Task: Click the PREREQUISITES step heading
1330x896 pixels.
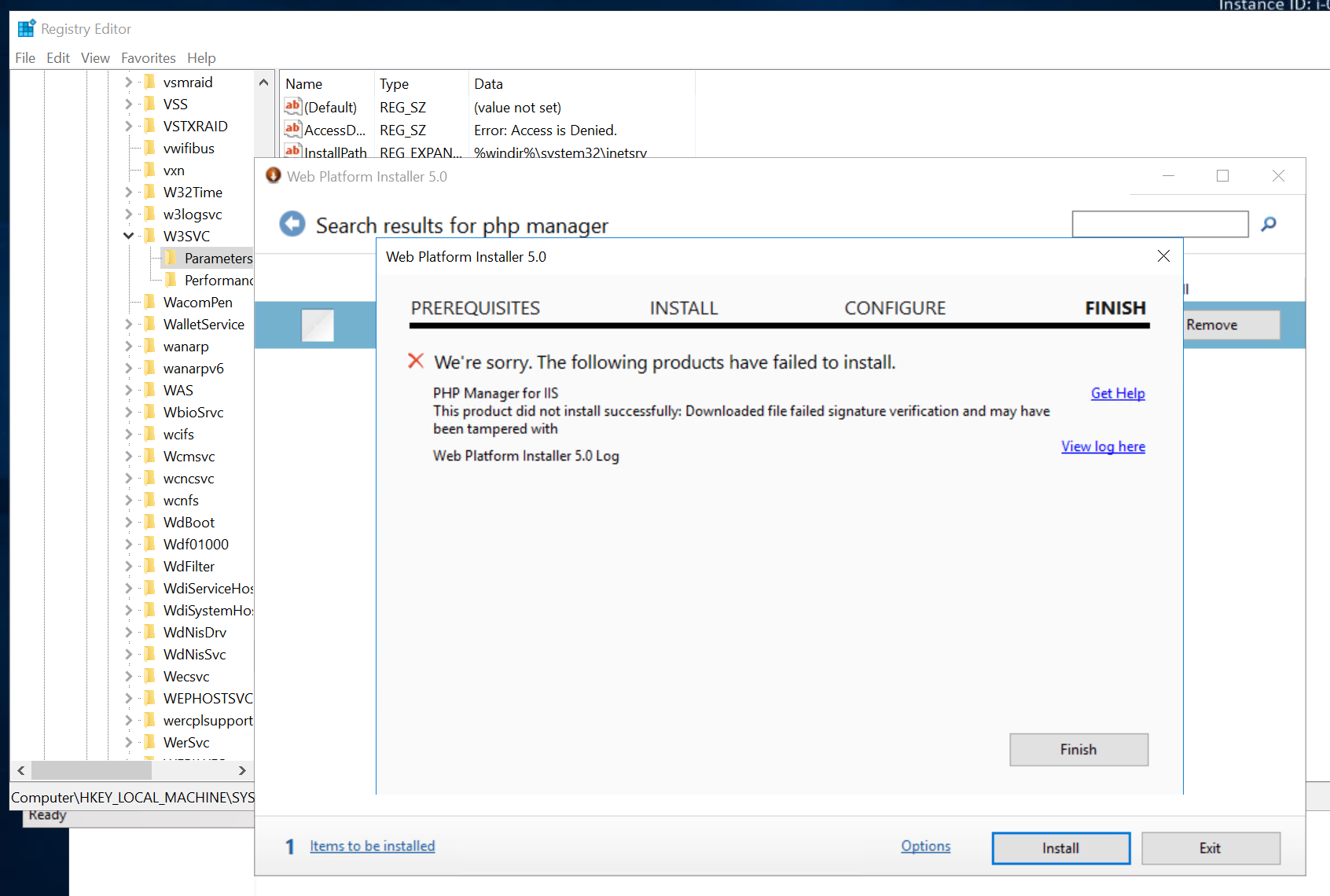Action: click(x=476, y=308)
